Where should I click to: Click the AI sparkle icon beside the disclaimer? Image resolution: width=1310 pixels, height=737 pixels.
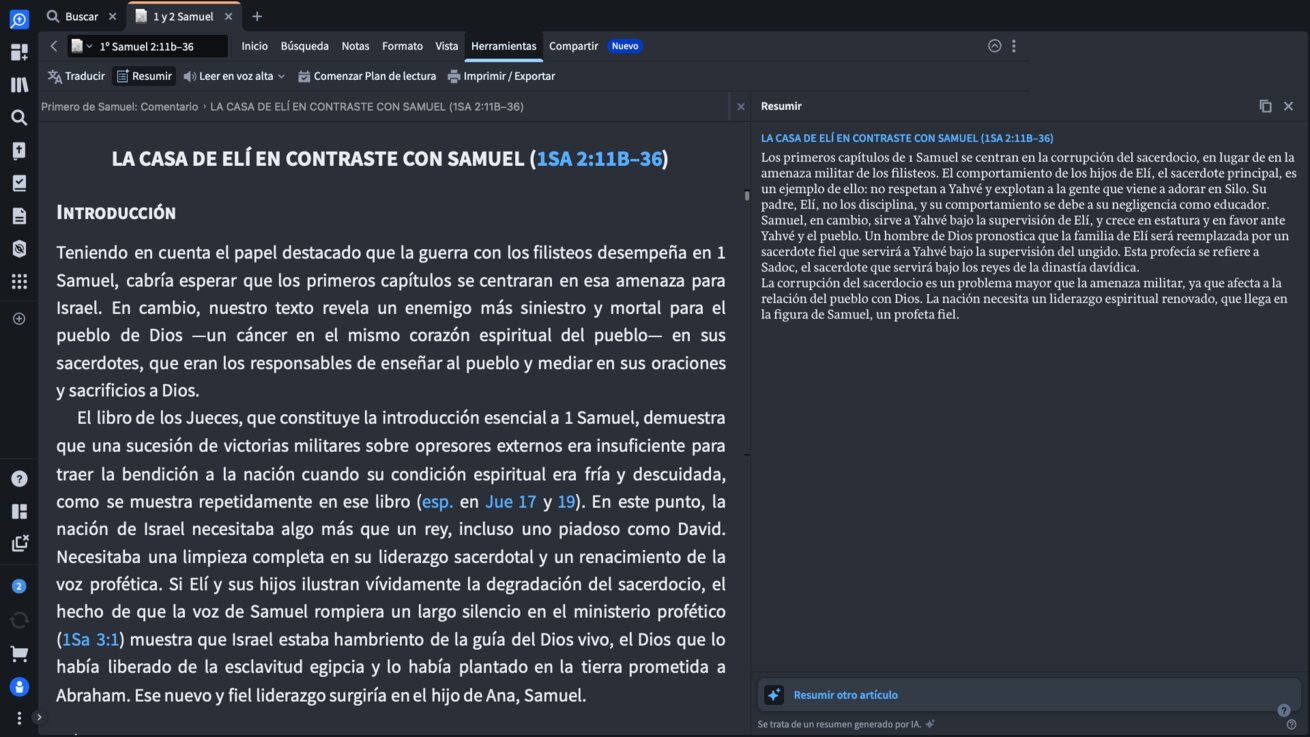pyautogui.click(x=930, y=724)
